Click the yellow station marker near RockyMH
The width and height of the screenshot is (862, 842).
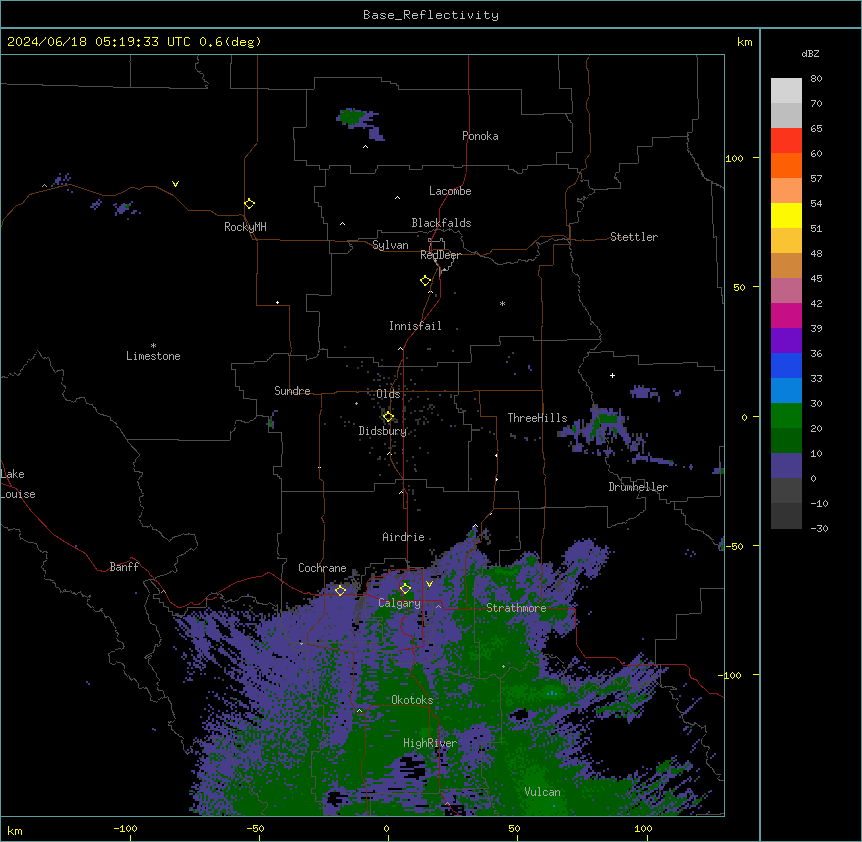(249, 204)
